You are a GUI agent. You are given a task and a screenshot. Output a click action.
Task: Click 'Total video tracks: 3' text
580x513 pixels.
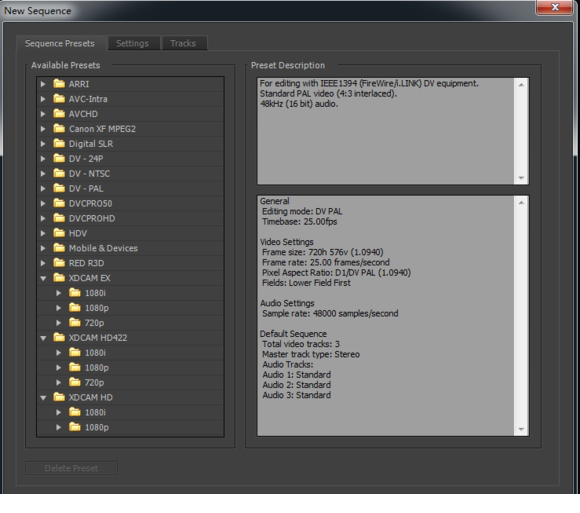[x=301, y=344]
